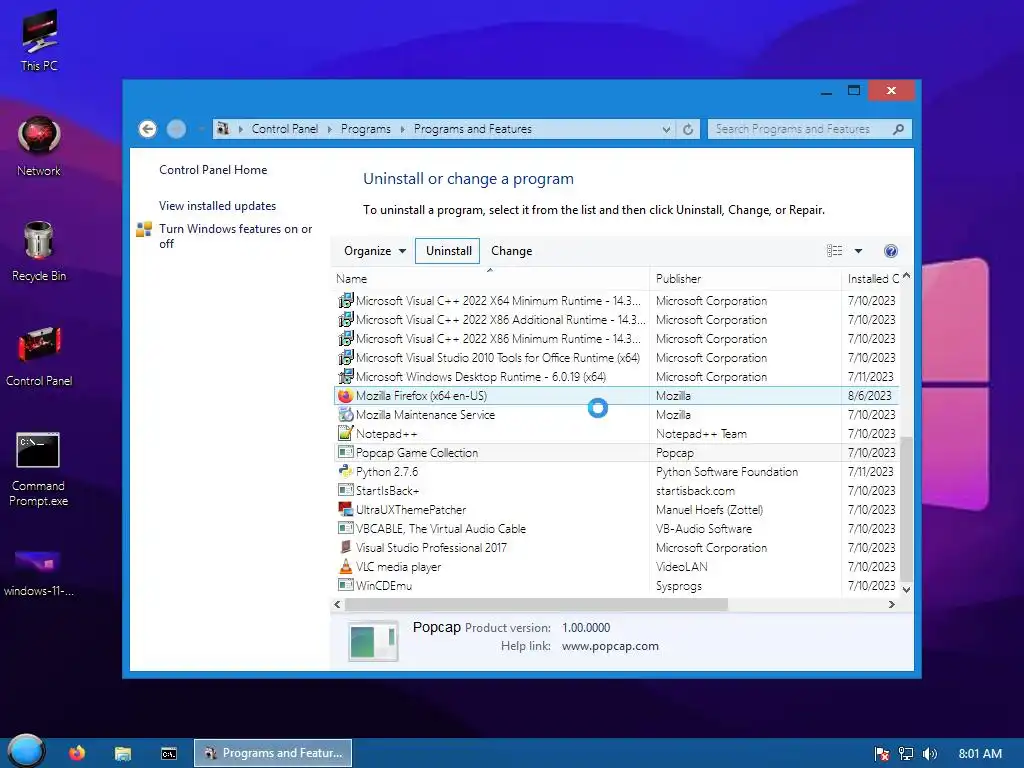The height and width of the screenshot is (768, 1024).
Task: Click the forward navigation arrow
Action: point(176,129)
